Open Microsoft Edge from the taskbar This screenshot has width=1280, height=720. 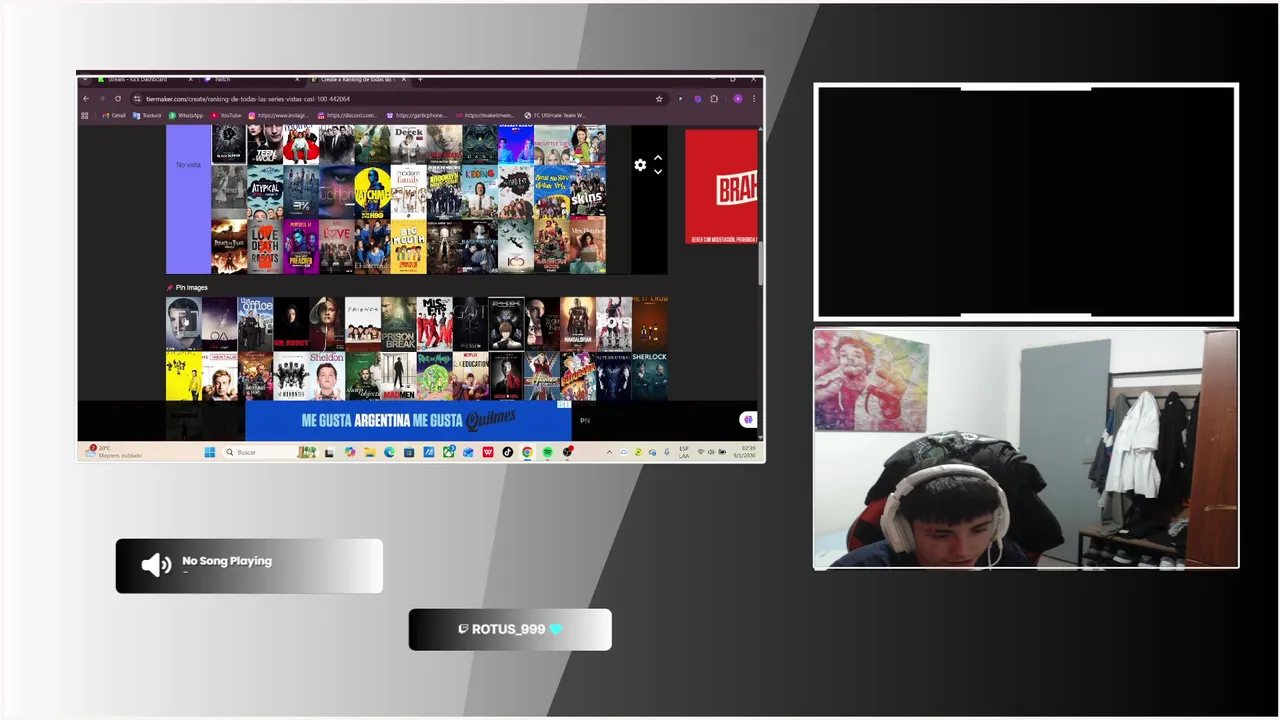click(389, 452)
